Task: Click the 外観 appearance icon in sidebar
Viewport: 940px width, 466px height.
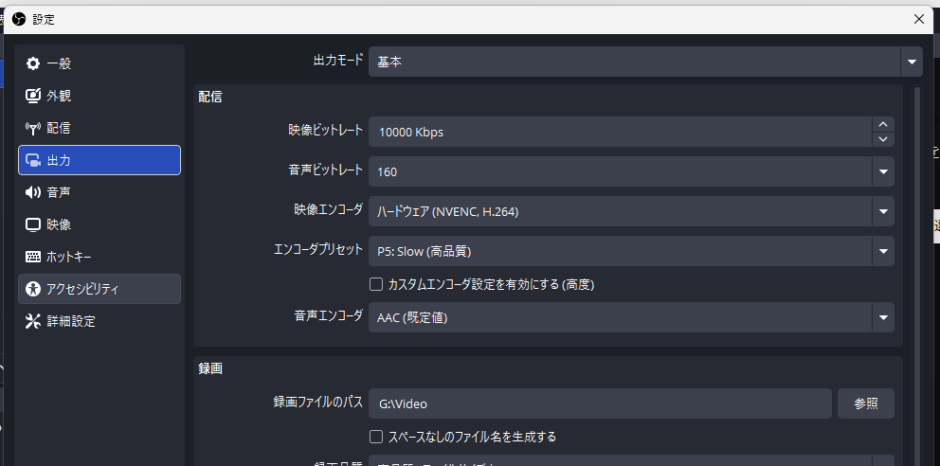Action: click(x=32, y=96)
